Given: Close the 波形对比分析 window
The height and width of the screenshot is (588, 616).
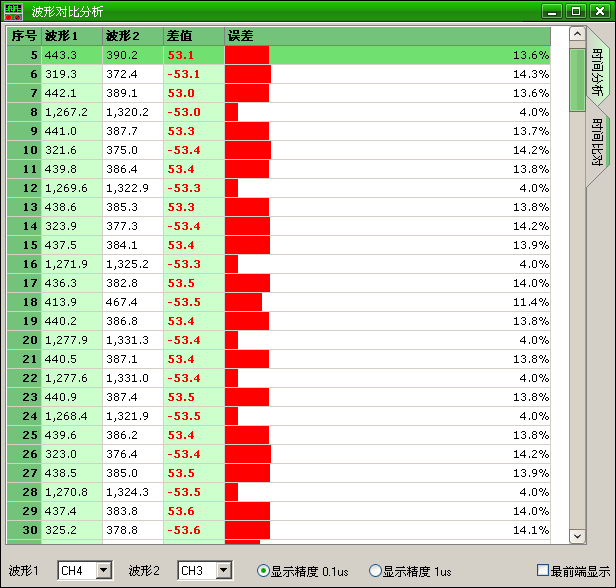Looking at the screenshot, I should (x=599, y=11).
